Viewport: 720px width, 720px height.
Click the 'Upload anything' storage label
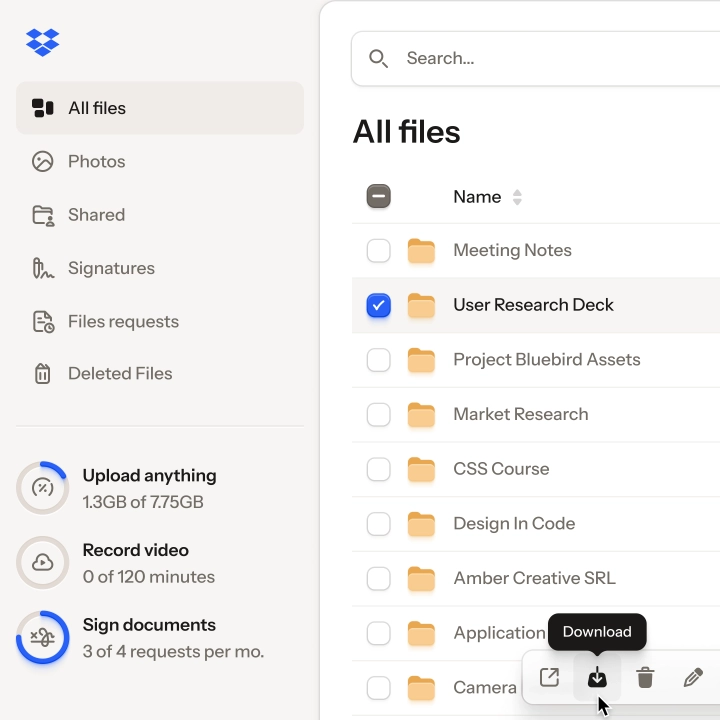(x=149, y=476)
